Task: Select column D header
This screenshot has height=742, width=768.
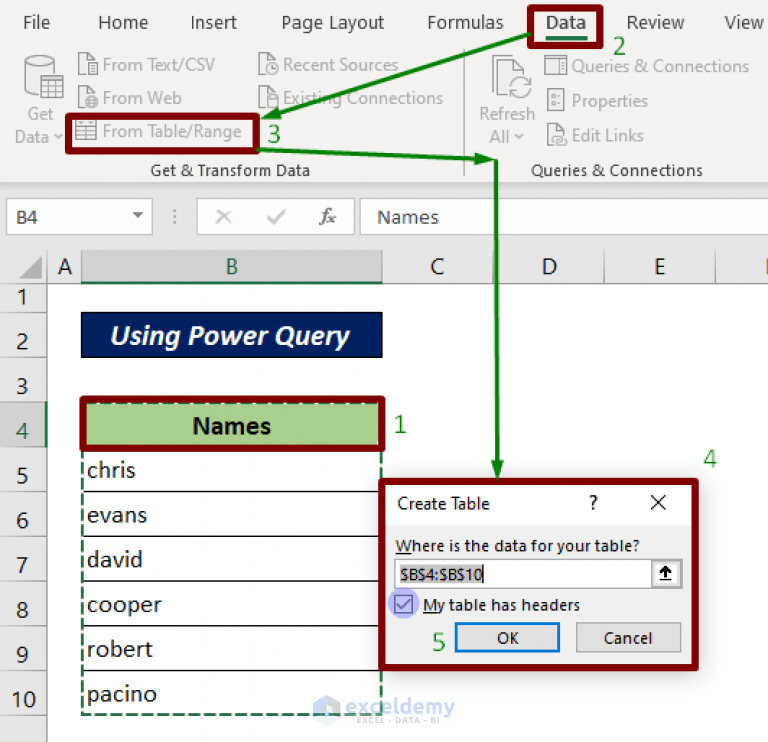Action: (x=549, y=267)
